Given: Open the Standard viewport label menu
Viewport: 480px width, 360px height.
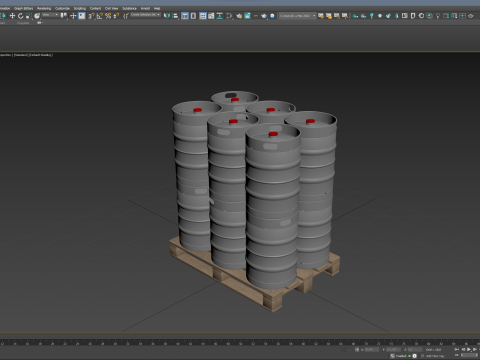Looking at the screenshot, I should pyautogui.click(x=21, y=55).
